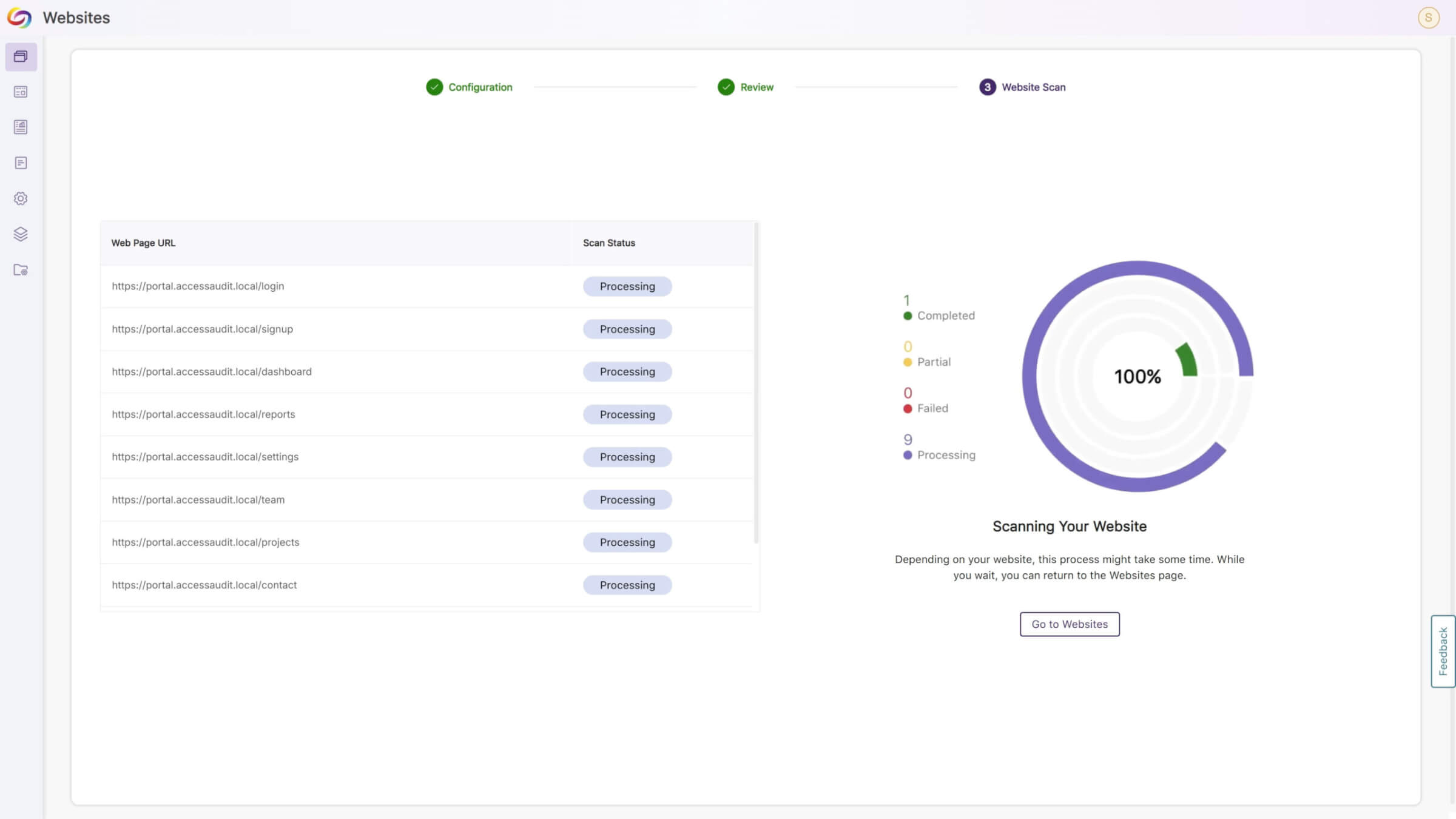Click the 100% value in the donut chart
The image size is (1456, 819).
(x=1137, y=377)
